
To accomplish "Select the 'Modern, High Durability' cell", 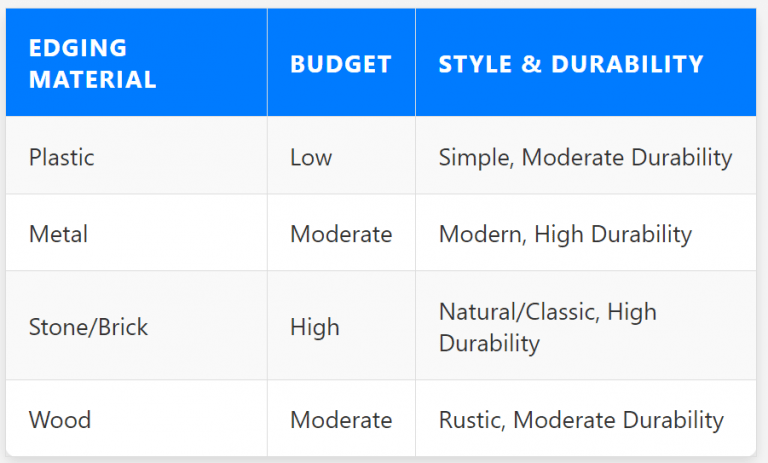I will pos(565,234).
